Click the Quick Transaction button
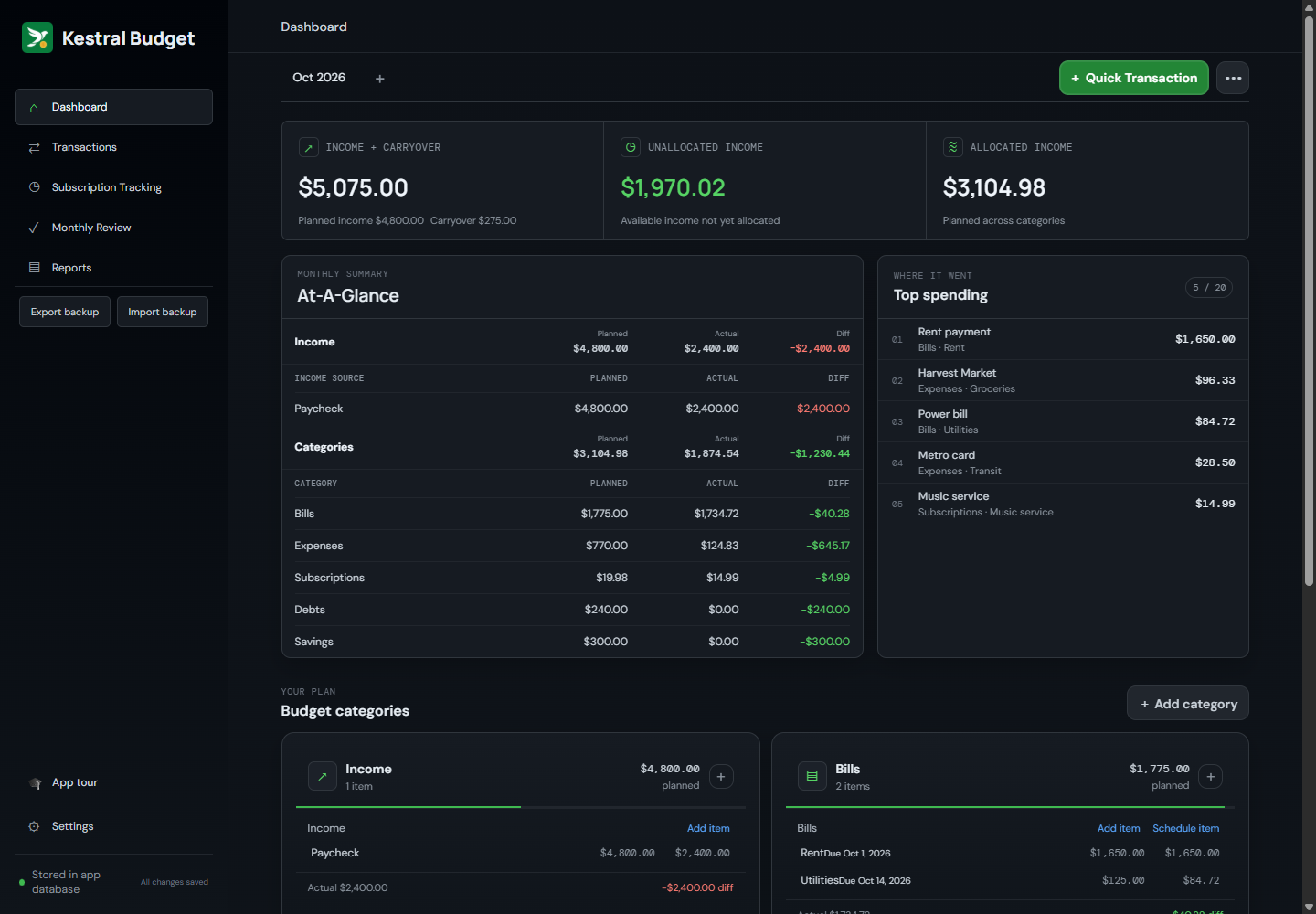Image resolution: width=1316 pixels, height=914 pixels. [1134, 78]
